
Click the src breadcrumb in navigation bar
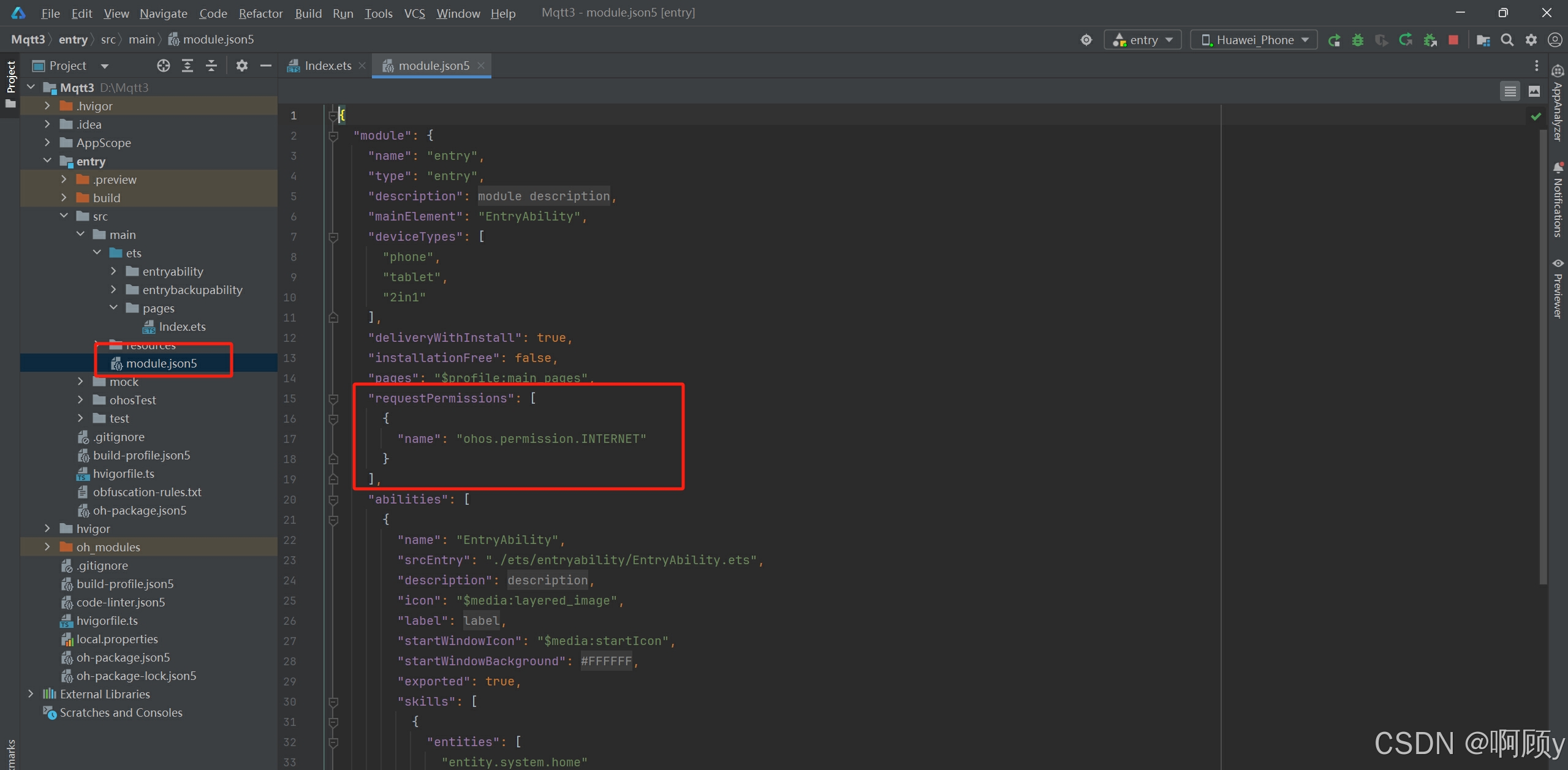[108, 39]
